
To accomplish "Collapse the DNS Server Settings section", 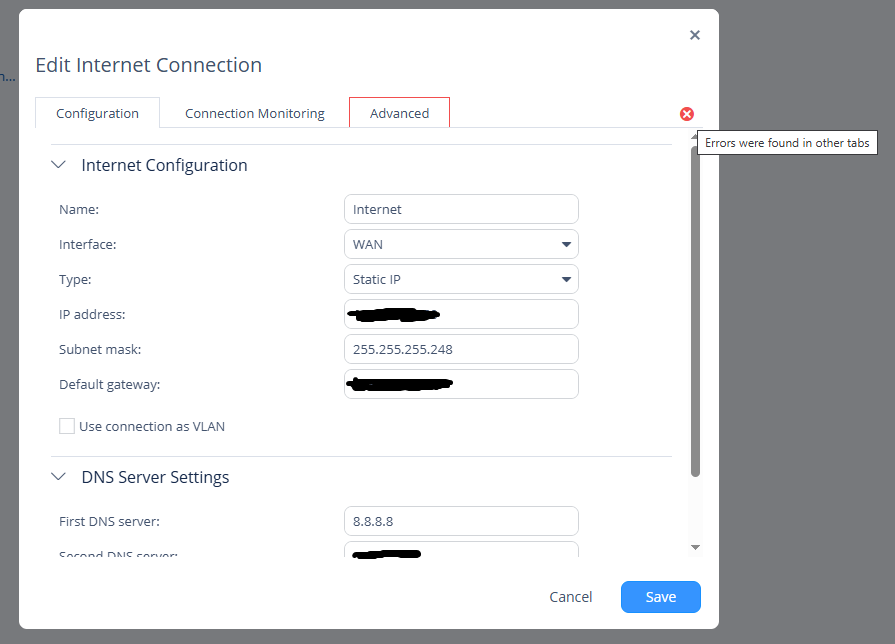I will click(59, 477).
